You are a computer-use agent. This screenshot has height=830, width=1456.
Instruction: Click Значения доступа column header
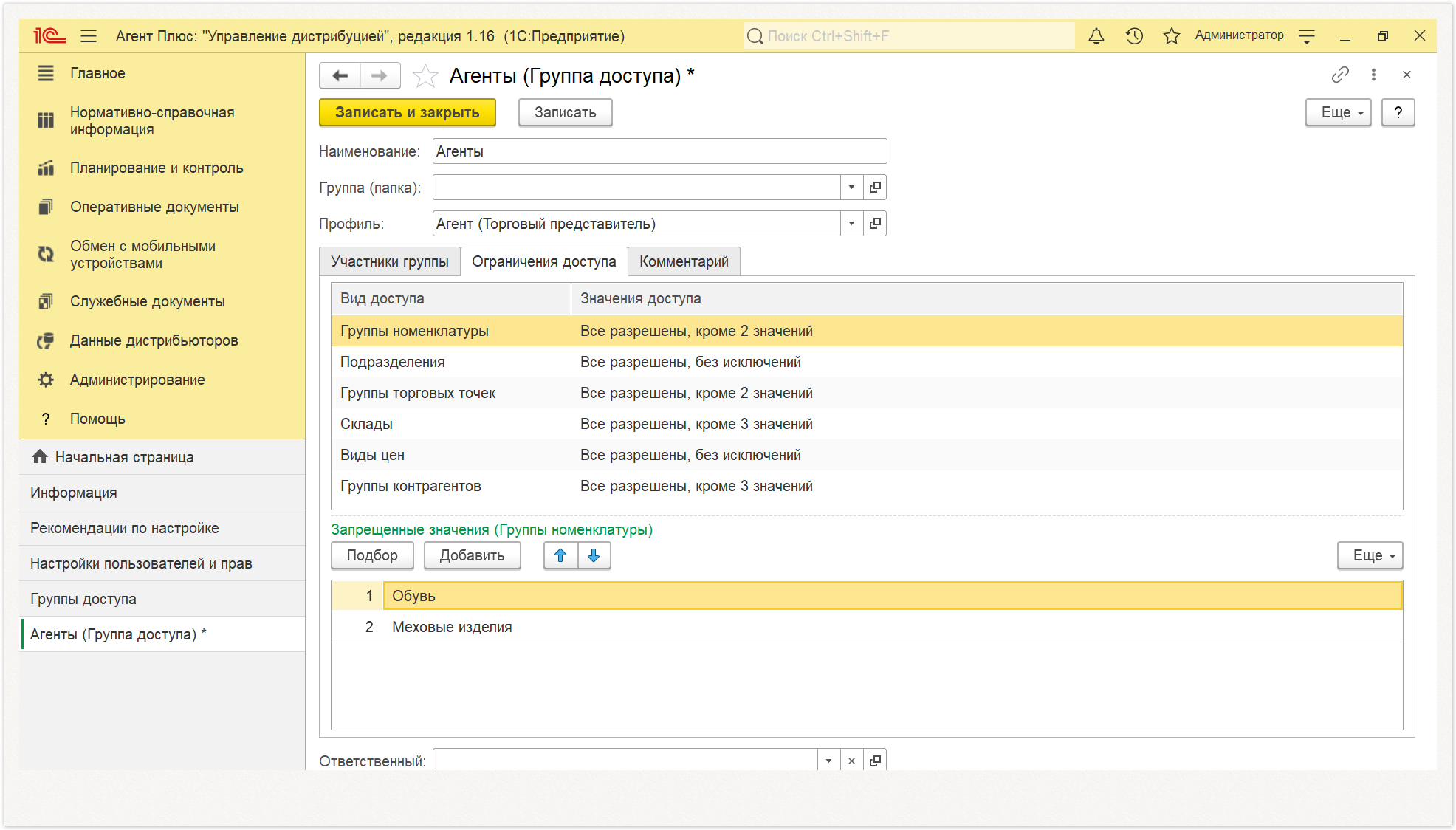point(986,298)
